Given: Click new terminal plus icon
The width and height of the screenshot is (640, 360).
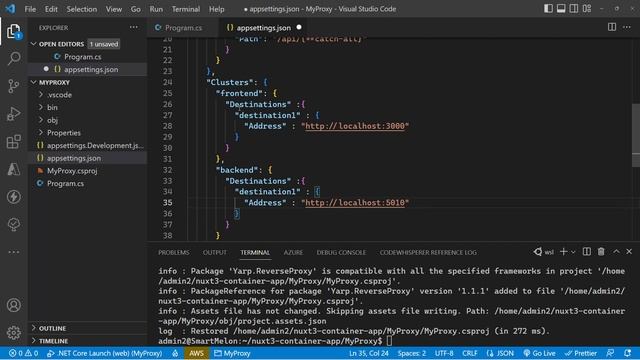Looking at the screenshot, I should [563, 252].
